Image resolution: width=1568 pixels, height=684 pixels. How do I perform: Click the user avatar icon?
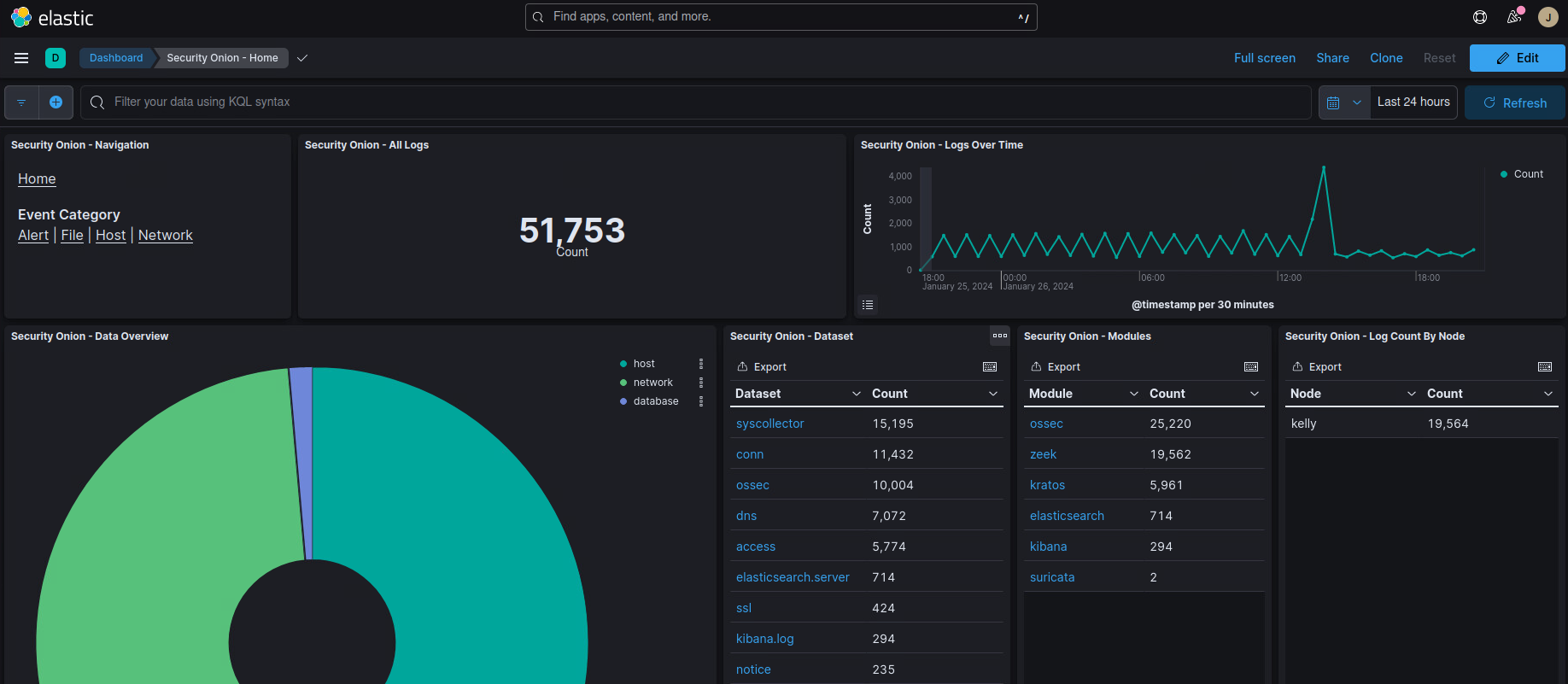(x=1548, y=17)
